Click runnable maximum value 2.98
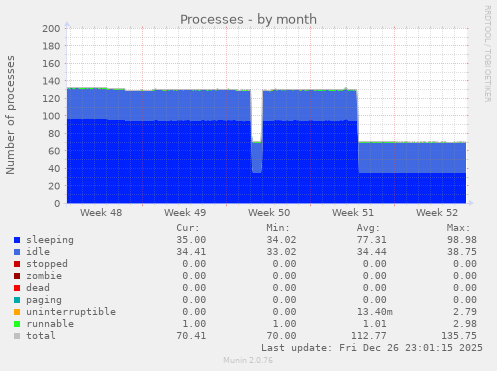This screenshot has height=371, width=497. click(x=465, y=324)
